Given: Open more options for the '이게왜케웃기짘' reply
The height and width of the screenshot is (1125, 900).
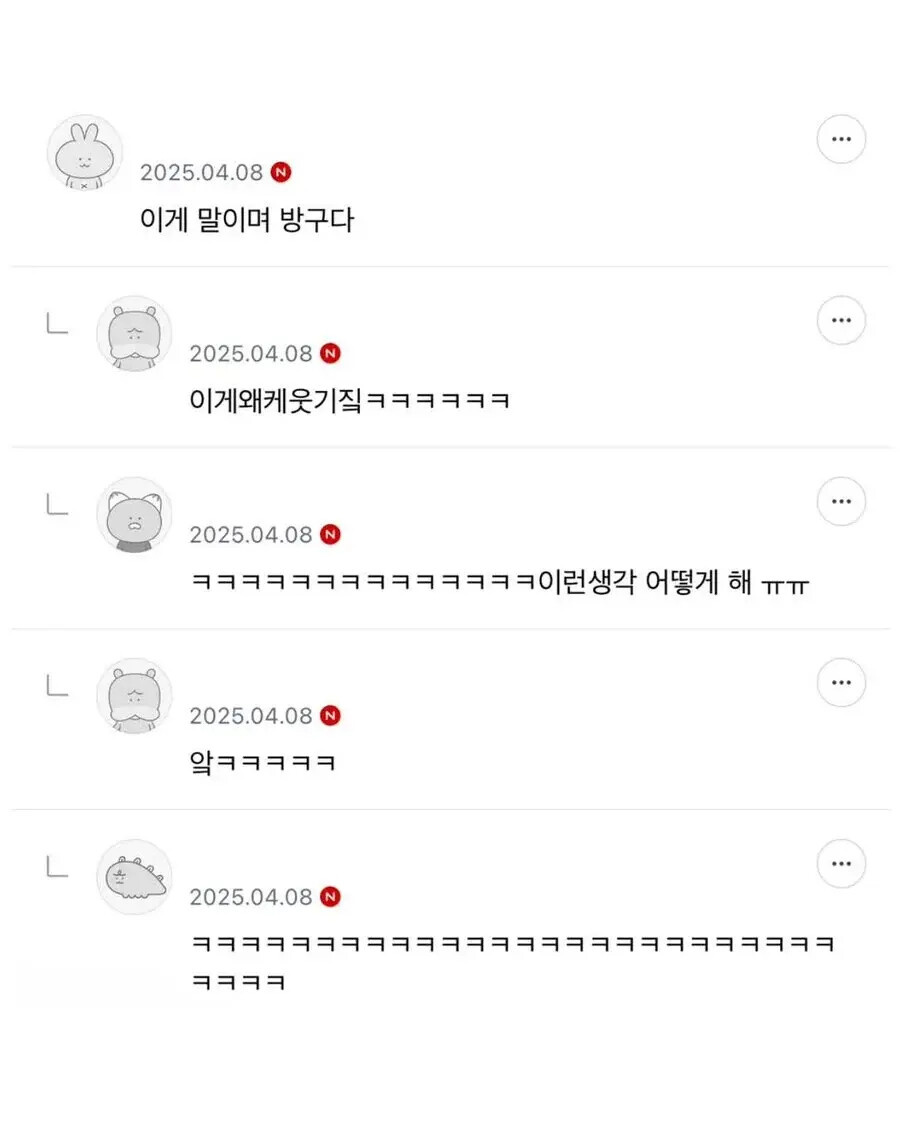Looking at the screenshot, I should (x=841, y=320).
